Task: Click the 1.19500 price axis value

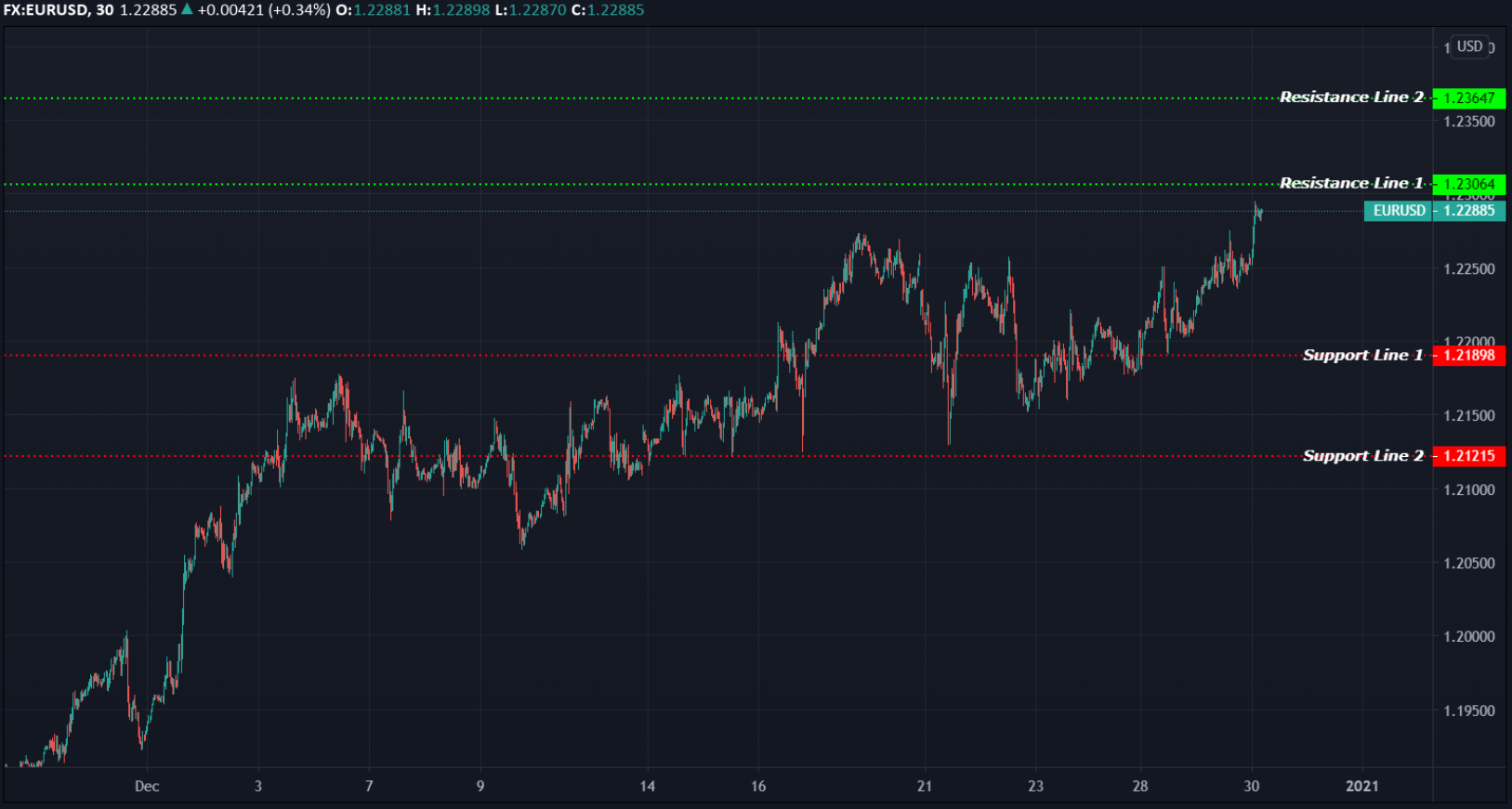Action: pyautogui.click(x=1469, y=711)
